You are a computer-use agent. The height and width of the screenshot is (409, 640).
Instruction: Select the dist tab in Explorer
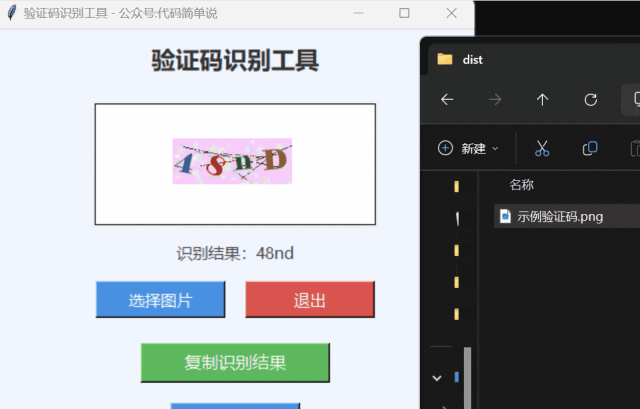[x=534, y=60]
